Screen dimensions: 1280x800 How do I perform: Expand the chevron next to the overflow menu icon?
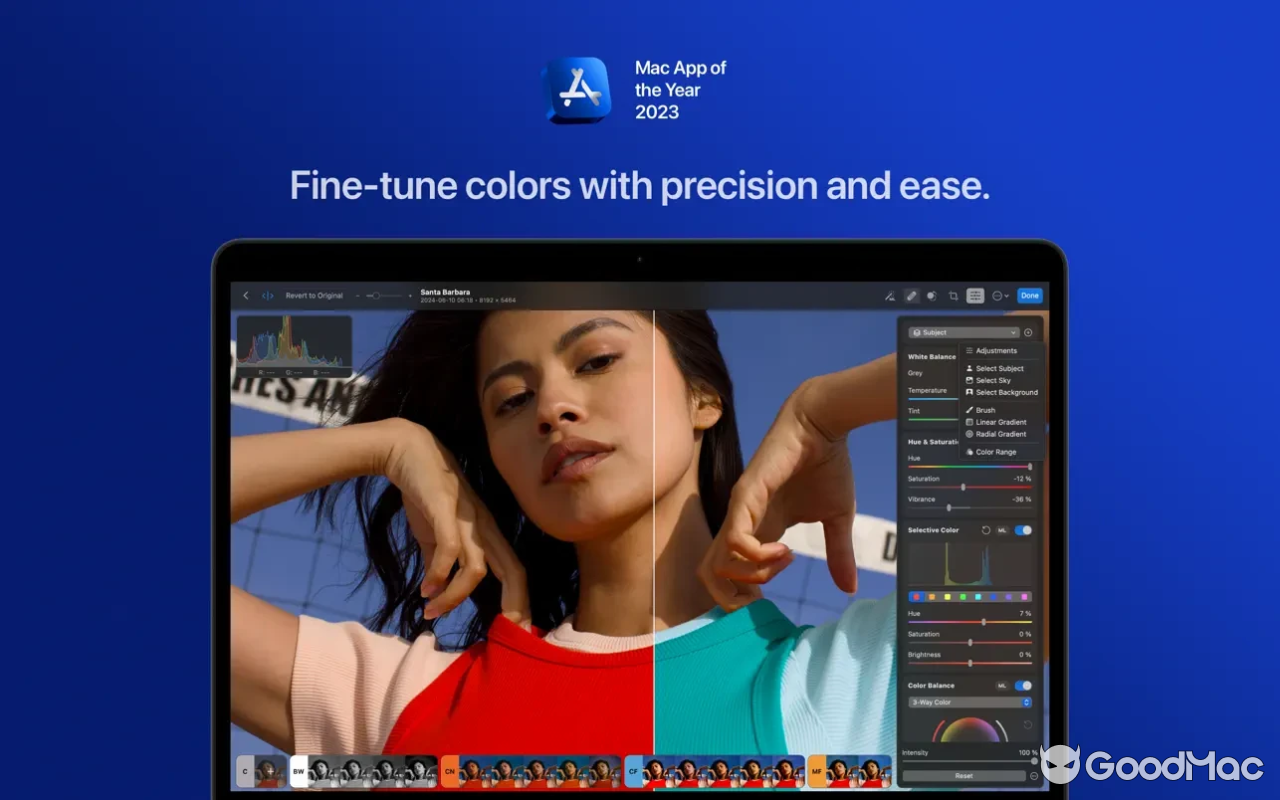[1007, 296]
